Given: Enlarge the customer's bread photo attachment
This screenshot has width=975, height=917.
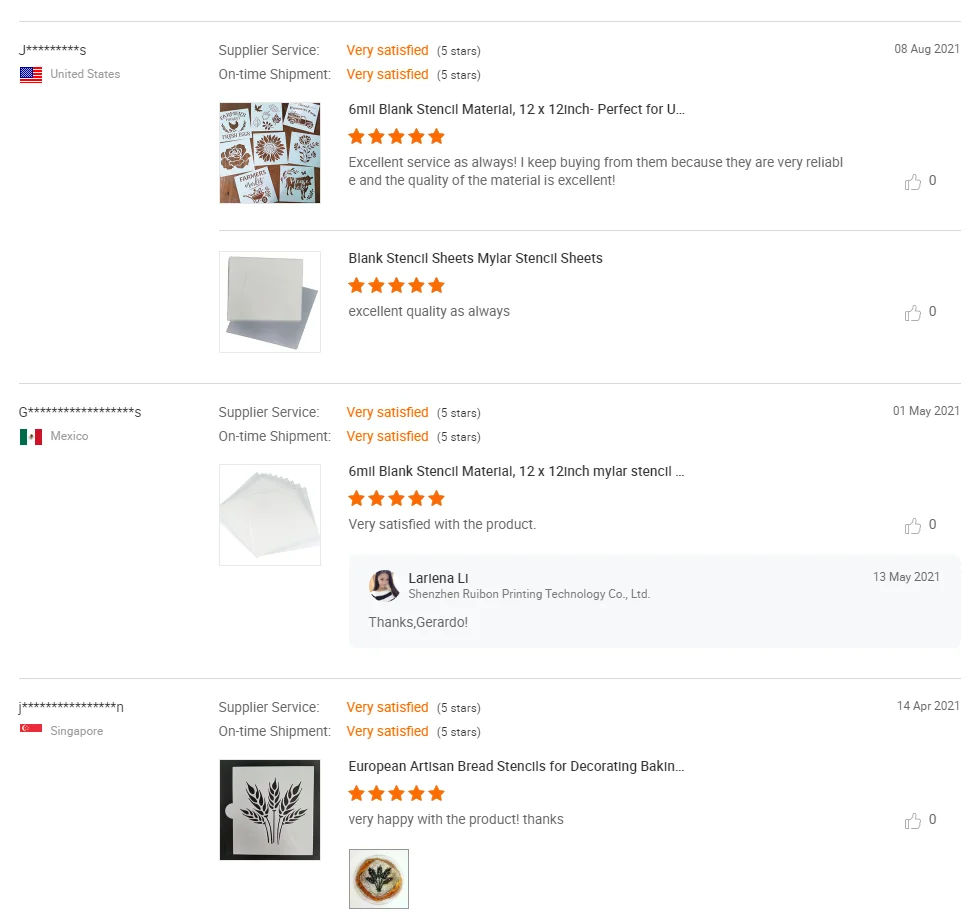Looking at the screenshot, I should 379,879.
